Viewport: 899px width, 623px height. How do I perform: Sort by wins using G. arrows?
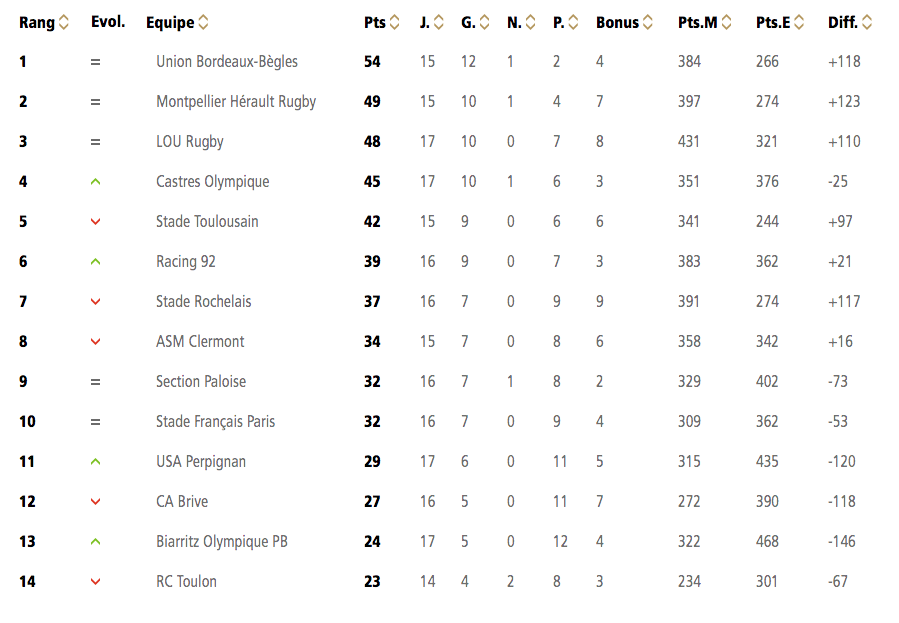[484, 22]
